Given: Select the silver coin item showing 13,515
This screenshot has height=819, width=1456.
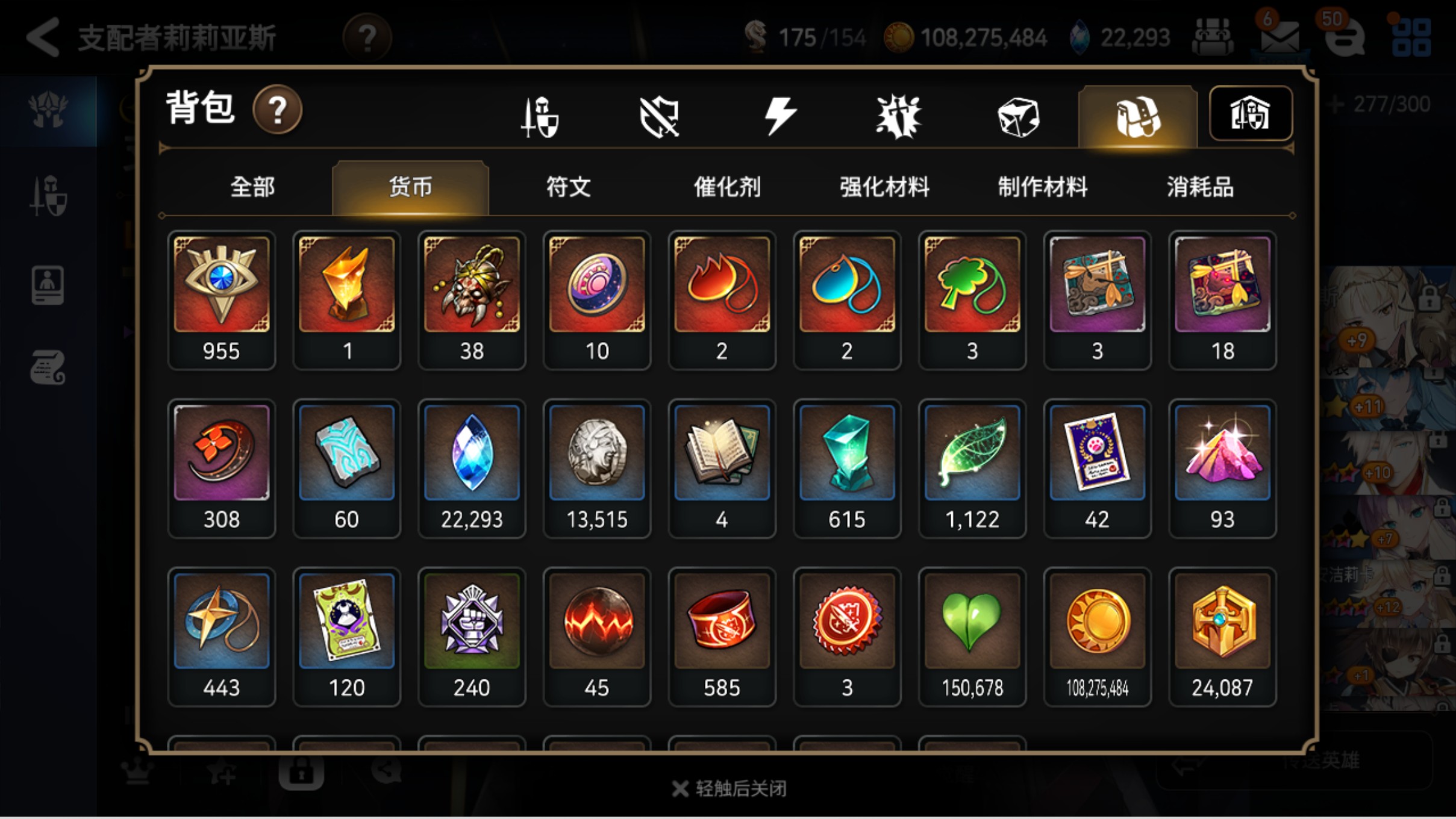Looking at the screenshot, I should [597, 469].
